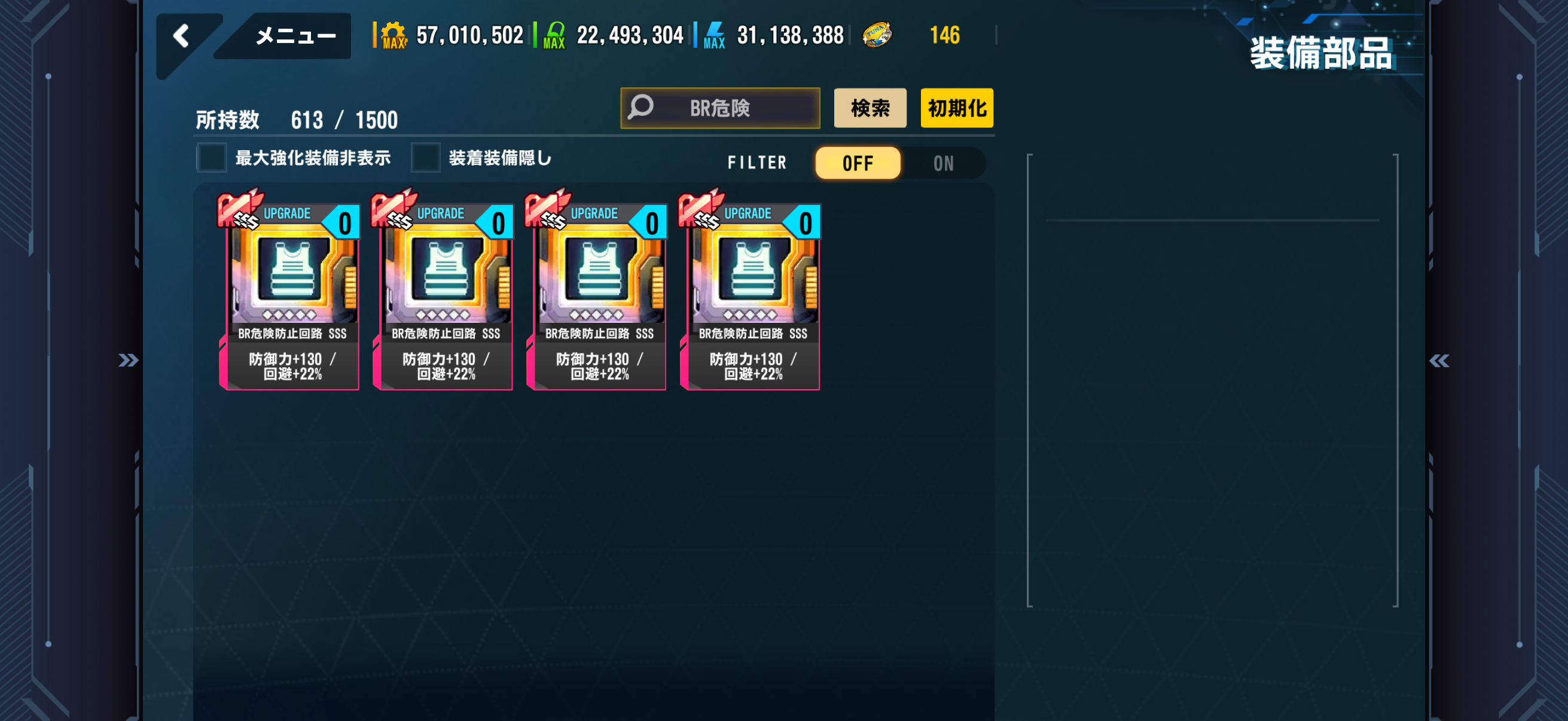Select the second BR危険防止回路 SSS card

pyautogui.click(x=443, y=290)
